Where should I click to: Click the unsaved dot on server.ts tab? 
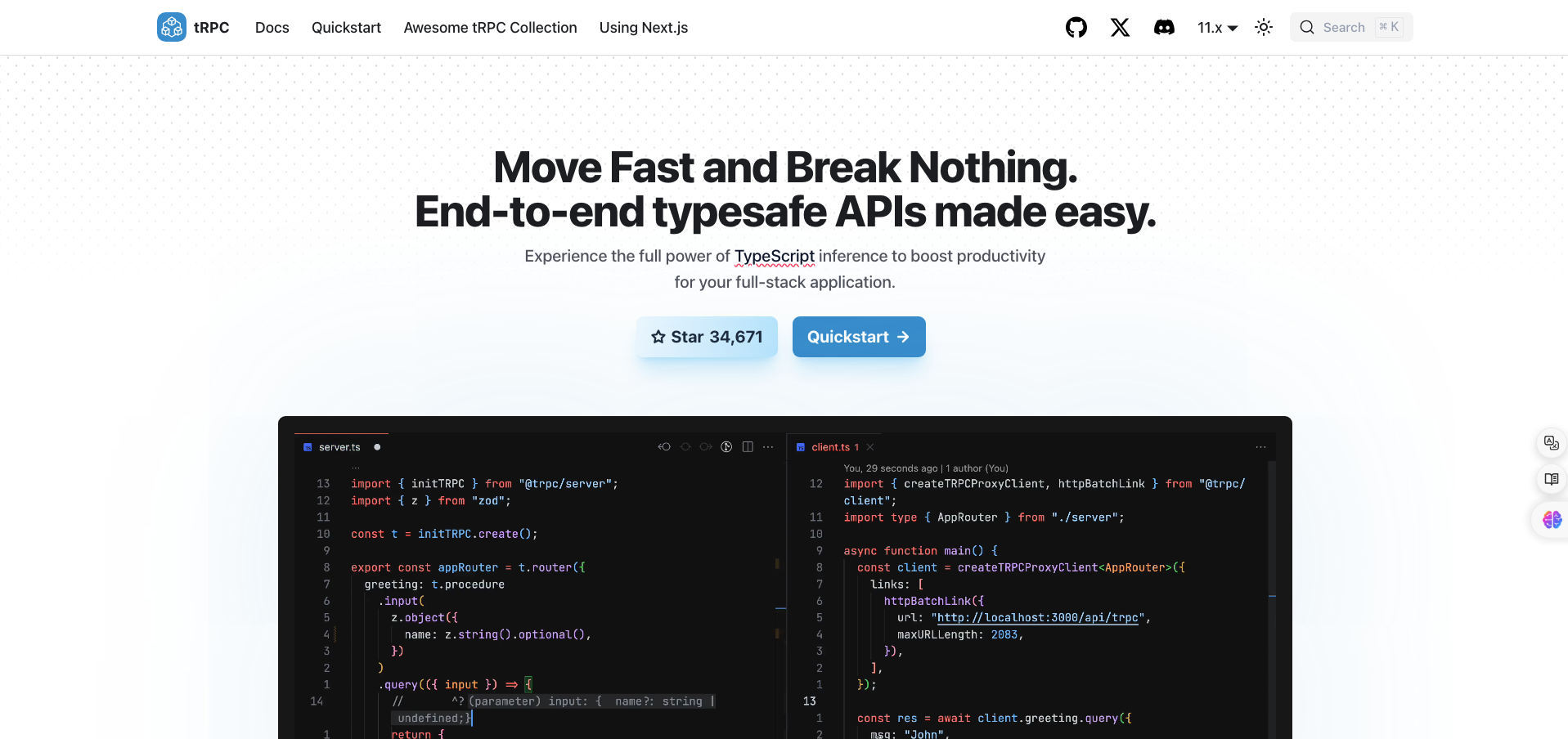[377, 447]
